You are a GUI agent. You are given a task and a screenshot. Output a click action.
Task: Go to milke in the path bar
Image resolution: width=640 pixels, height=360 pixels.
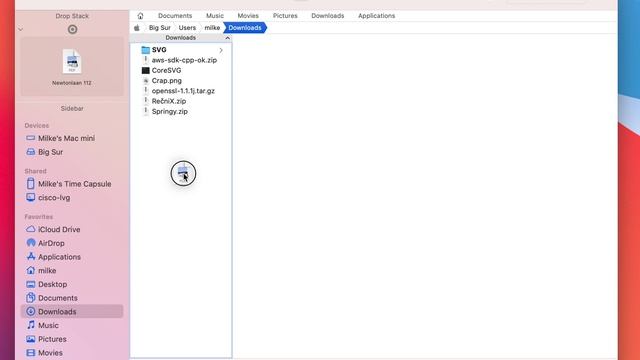pos(212,28)
